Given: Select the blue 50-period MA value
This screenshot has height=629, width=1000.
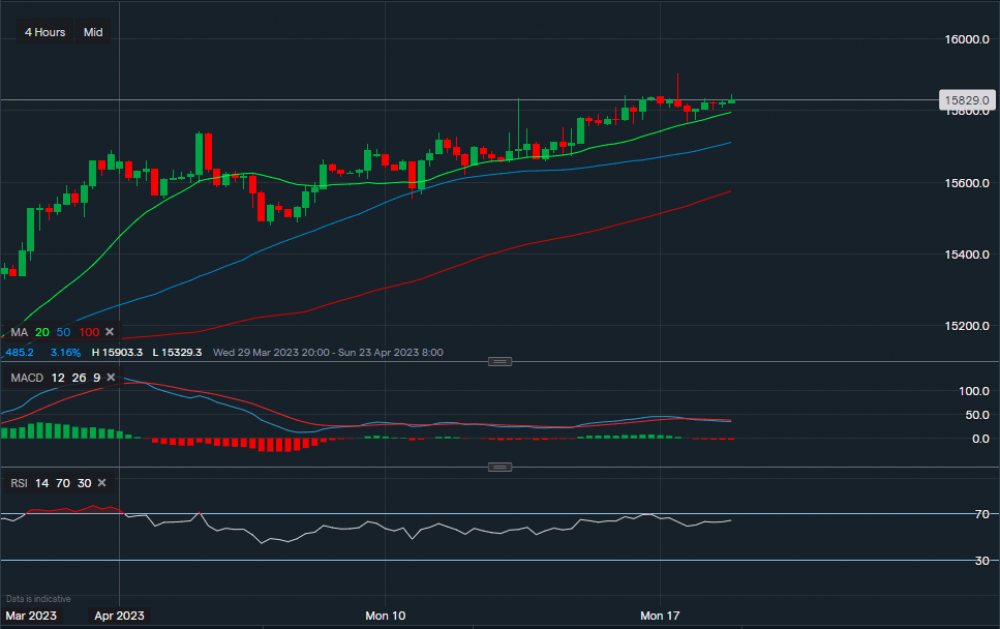Looking at the screenshot, I should pos(64,332).
